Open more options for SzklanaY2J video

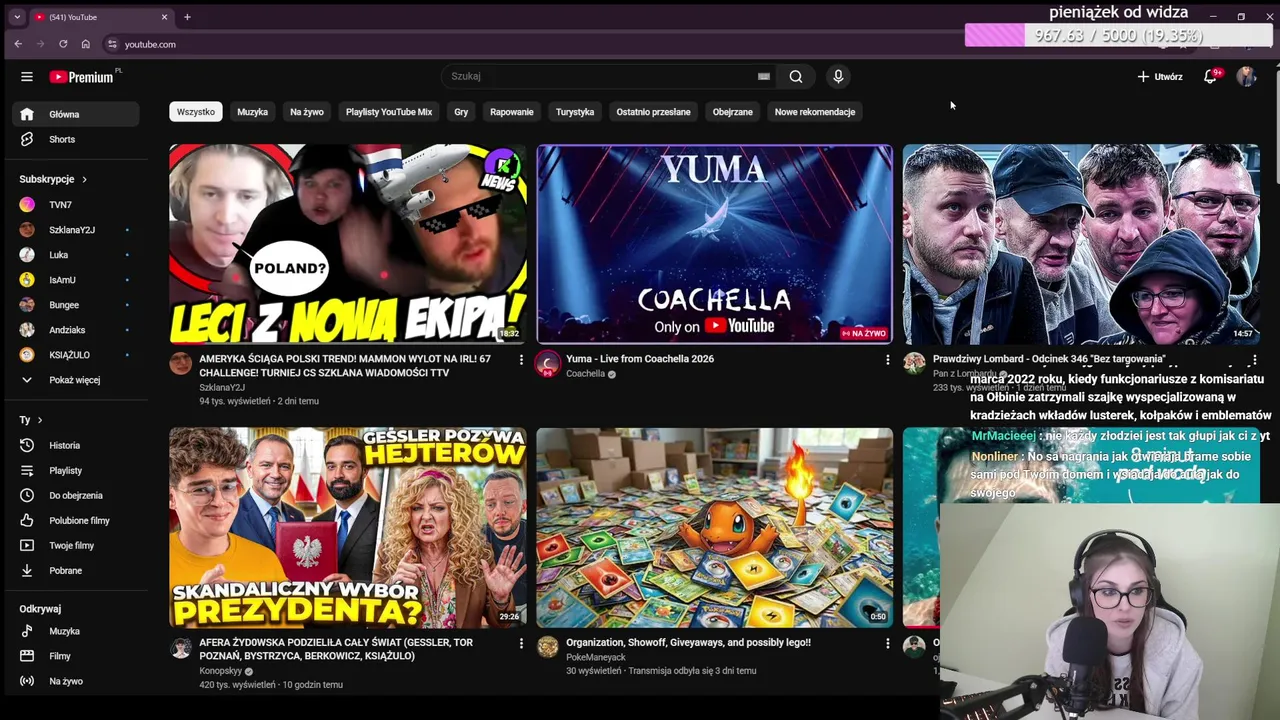(x=521, y=360)
